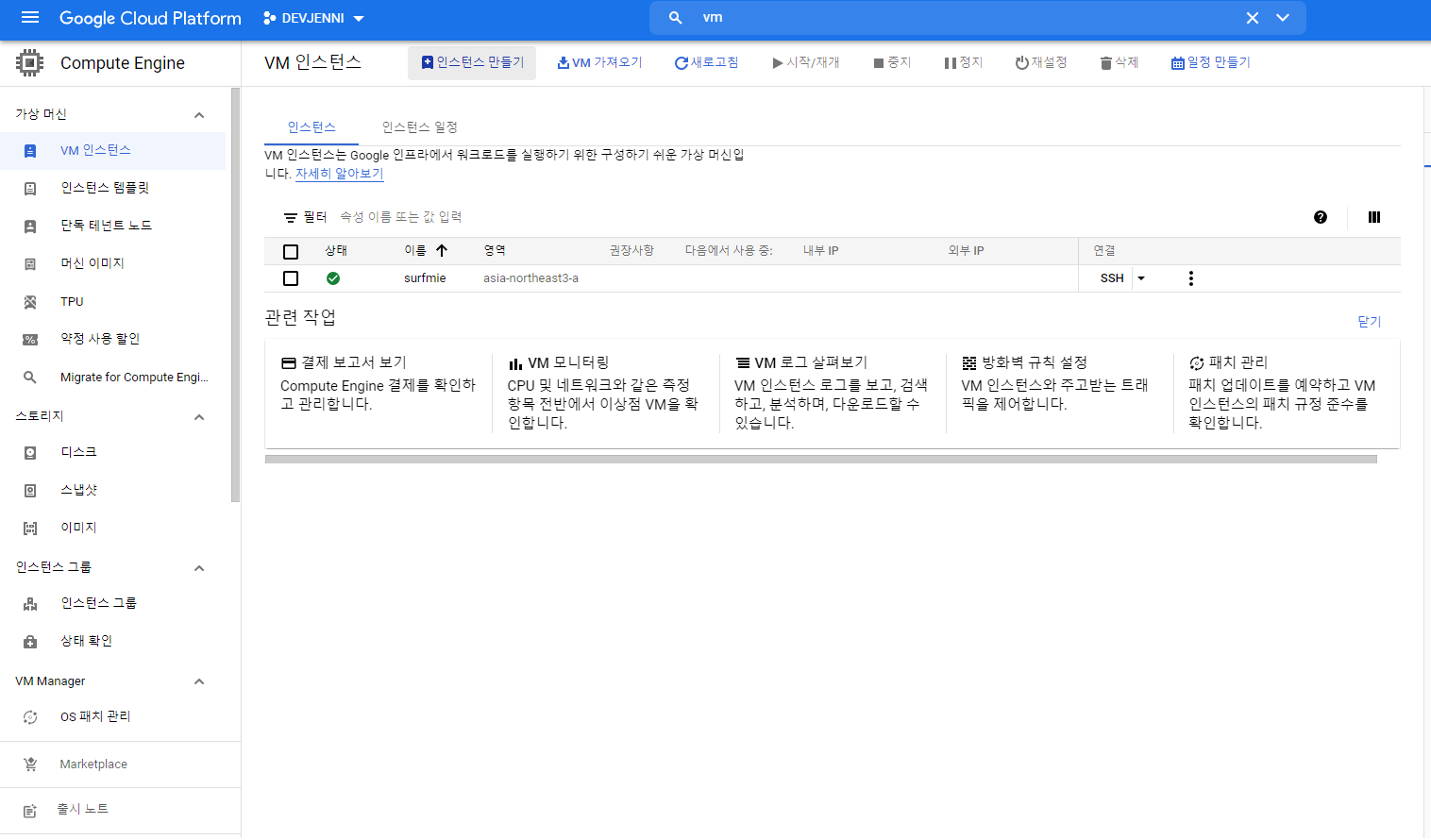Open the DEVJENNI project selector
The height and width of the screenshot is (840, 1431).
(x=313, y=18)
